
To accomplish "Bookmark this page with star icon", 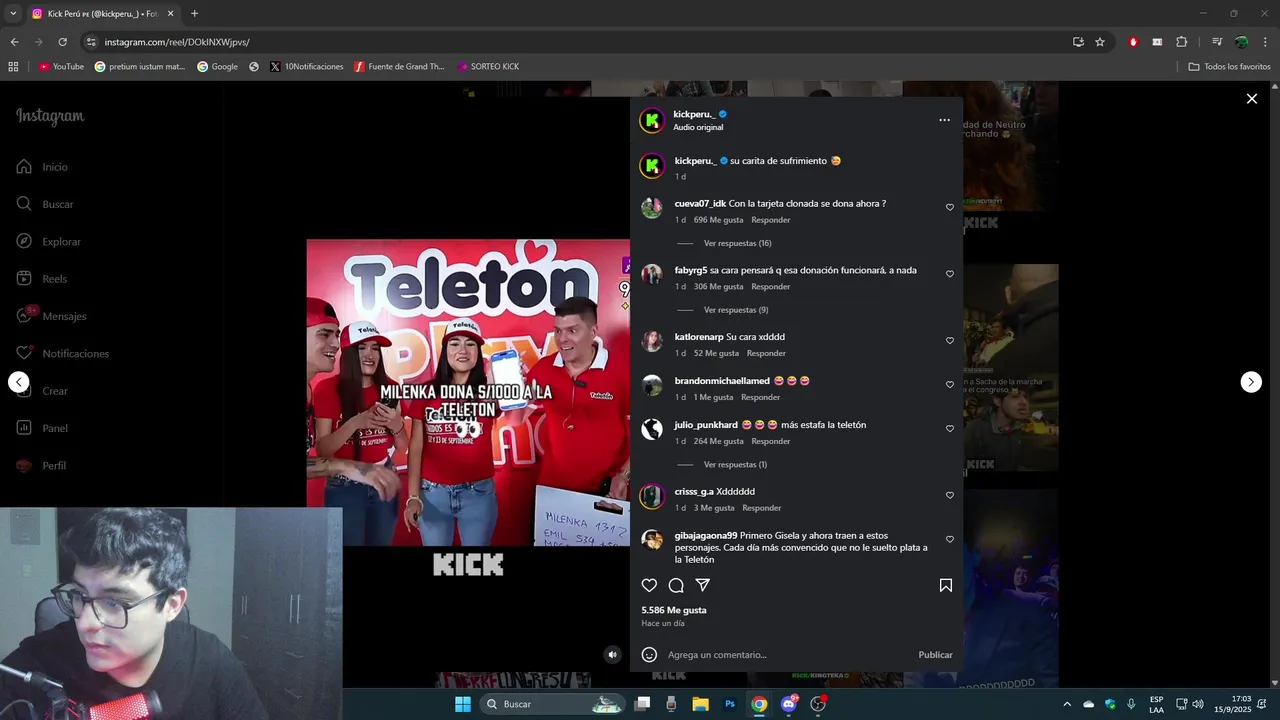I will click(x=1100, y=42).
